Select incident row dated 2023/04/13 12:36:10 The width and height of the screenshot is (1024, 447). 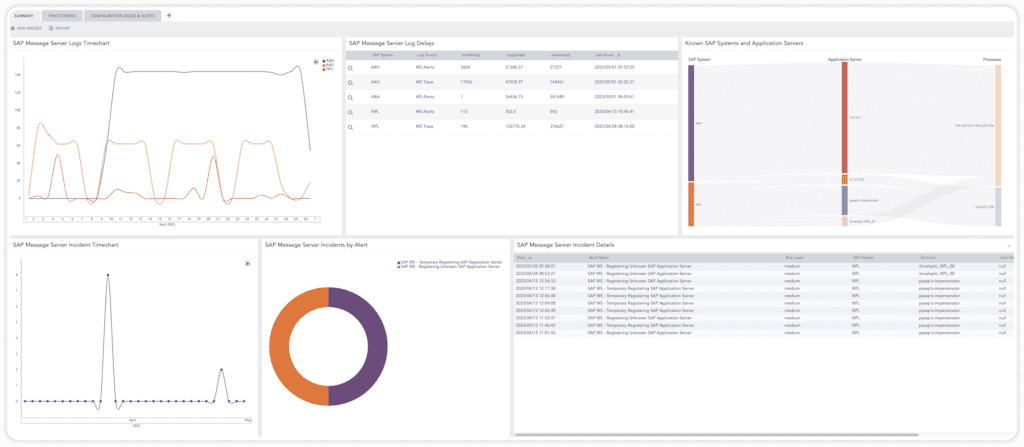coord(763,281)
